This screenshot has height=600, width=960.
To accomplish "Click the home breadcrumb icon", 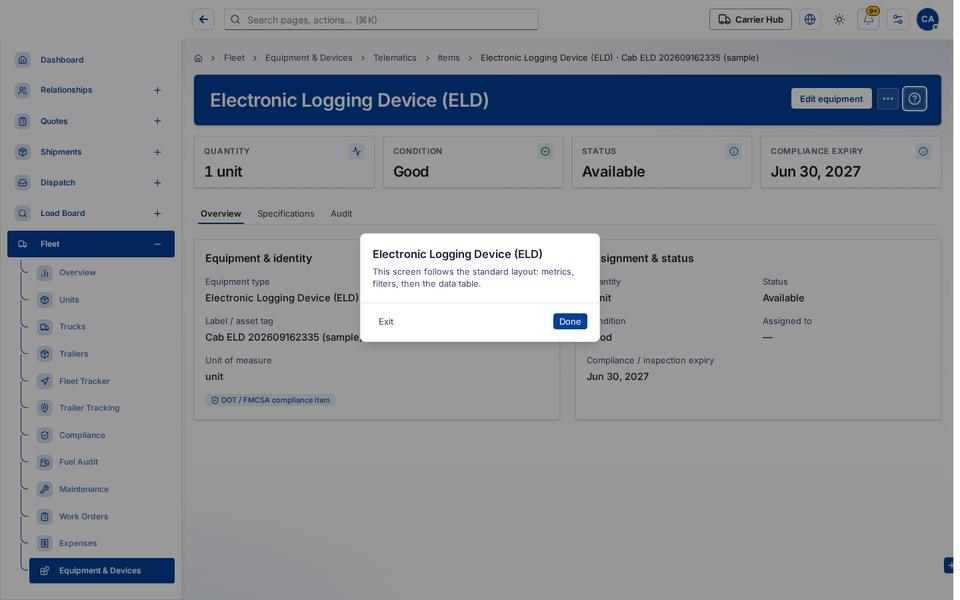I will click(x=198, y=58).
